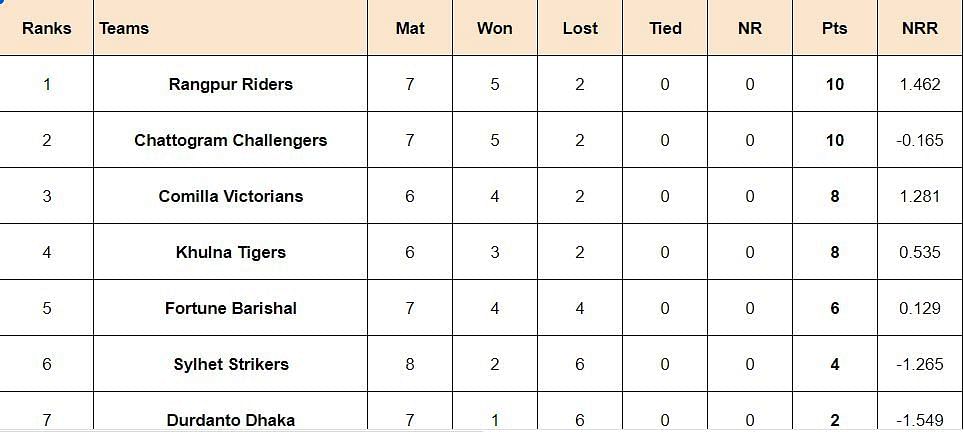Click Sylhet Strikers matches played value 8
Image resolution: width=964 pixels, height=432 pixels.
click(410, 364)
